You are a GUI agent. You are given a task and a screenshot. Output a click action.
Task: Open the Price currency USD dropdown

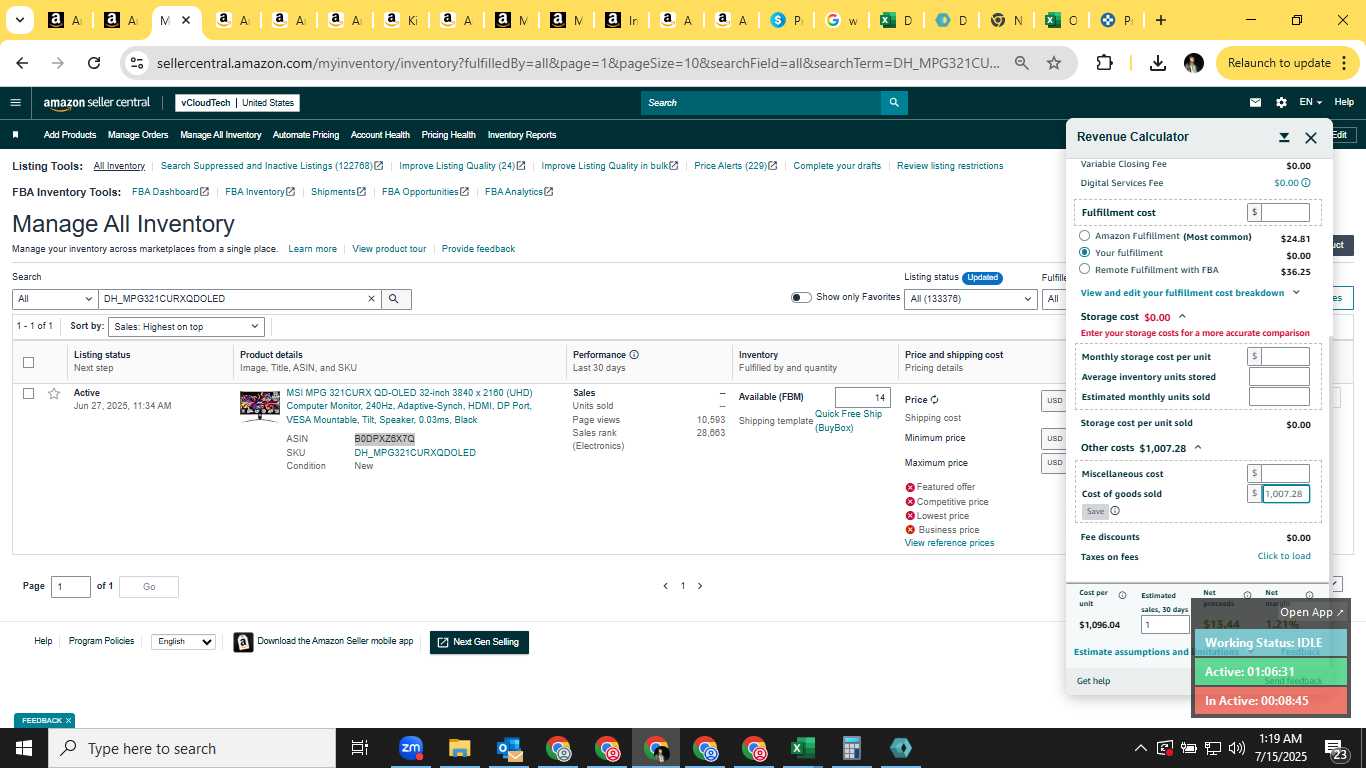[1054, 401]
